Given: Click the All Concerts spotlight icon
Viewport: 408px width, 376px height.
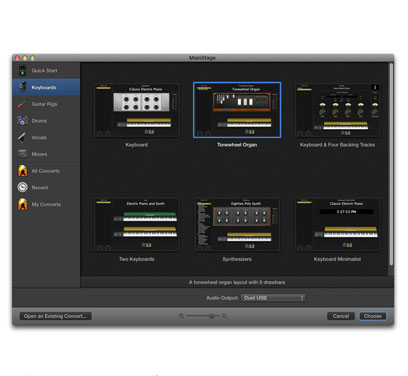Looking at the screenshot, I should (x=22, y=171).
